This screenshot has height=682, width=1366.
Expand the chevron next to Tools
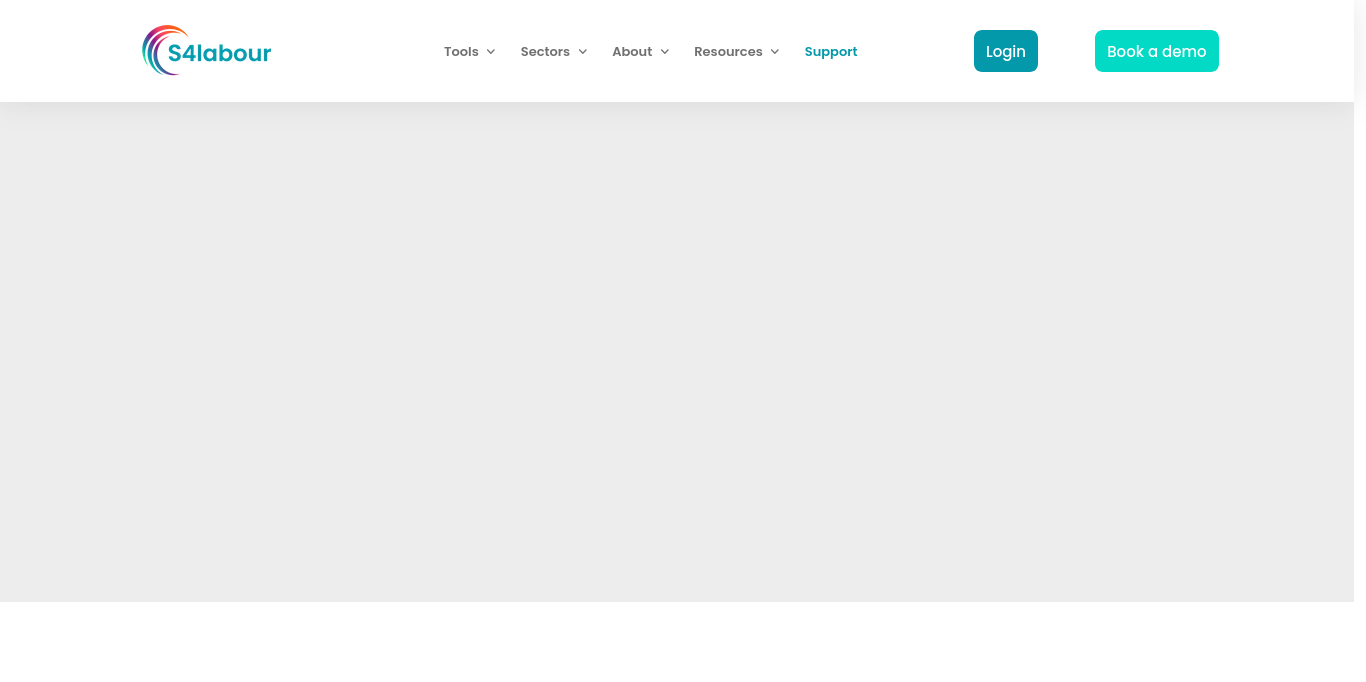pyautogui.click(x=491, y=52)
